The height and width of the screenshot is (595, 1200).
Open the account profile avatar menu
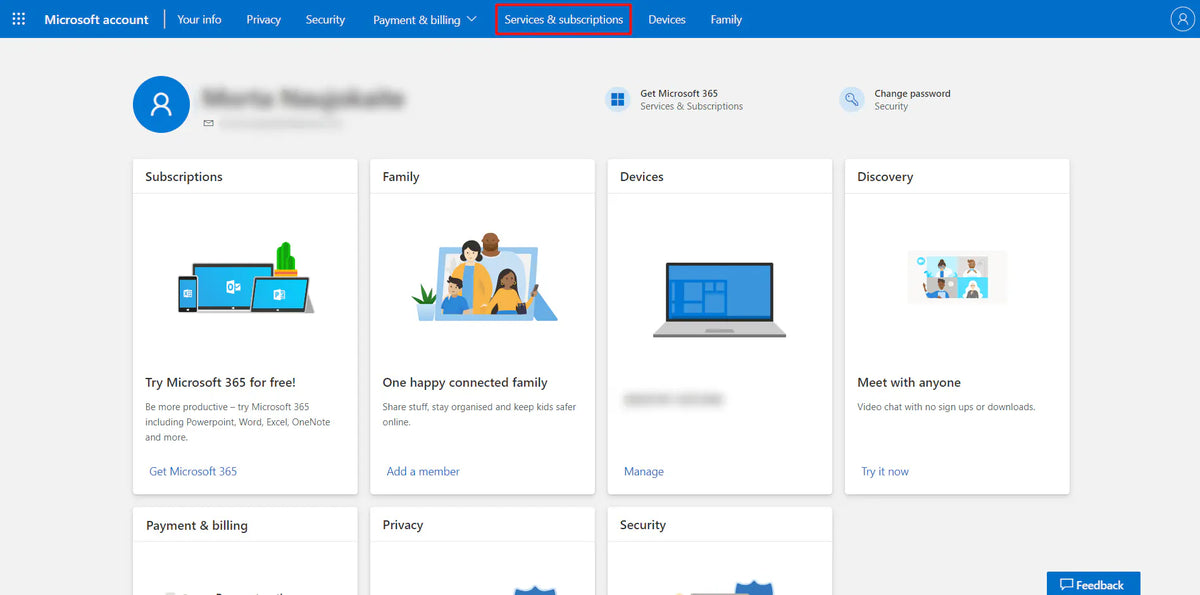pos(1183,19)
